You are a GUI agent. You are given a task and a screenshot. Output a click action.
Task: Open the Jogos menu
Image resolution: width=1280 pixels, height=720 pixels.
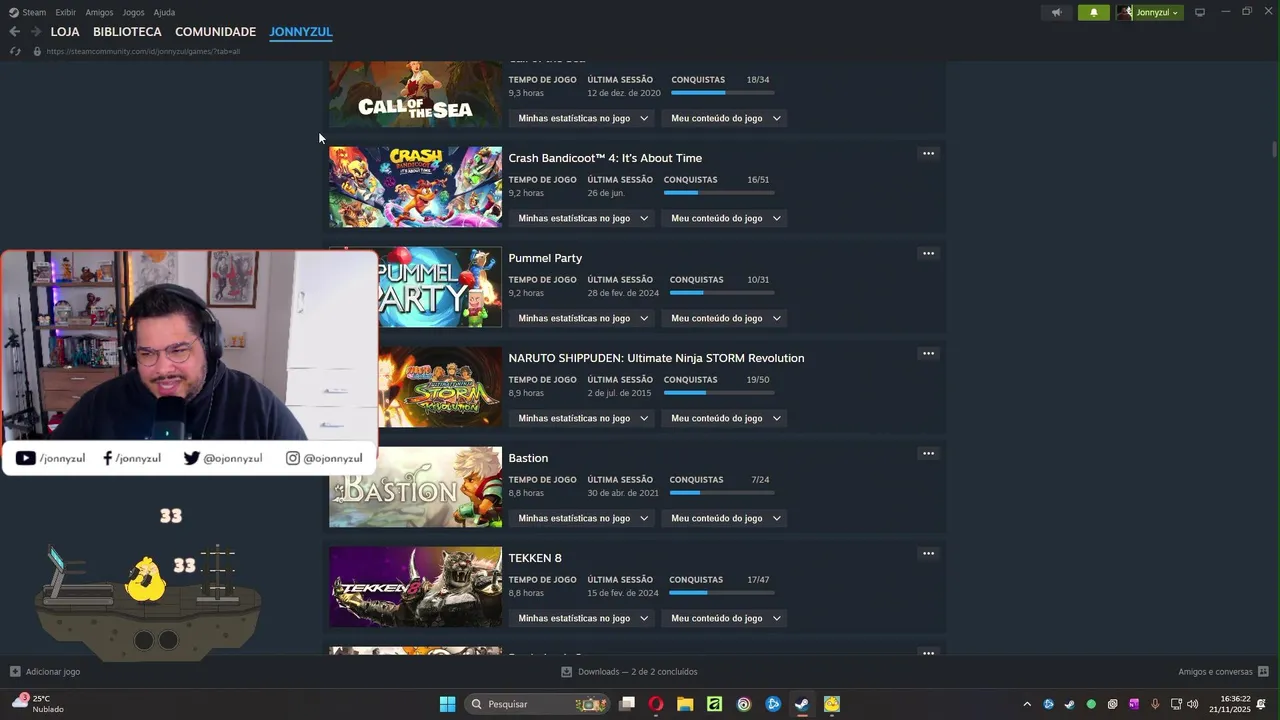point(133,12)
